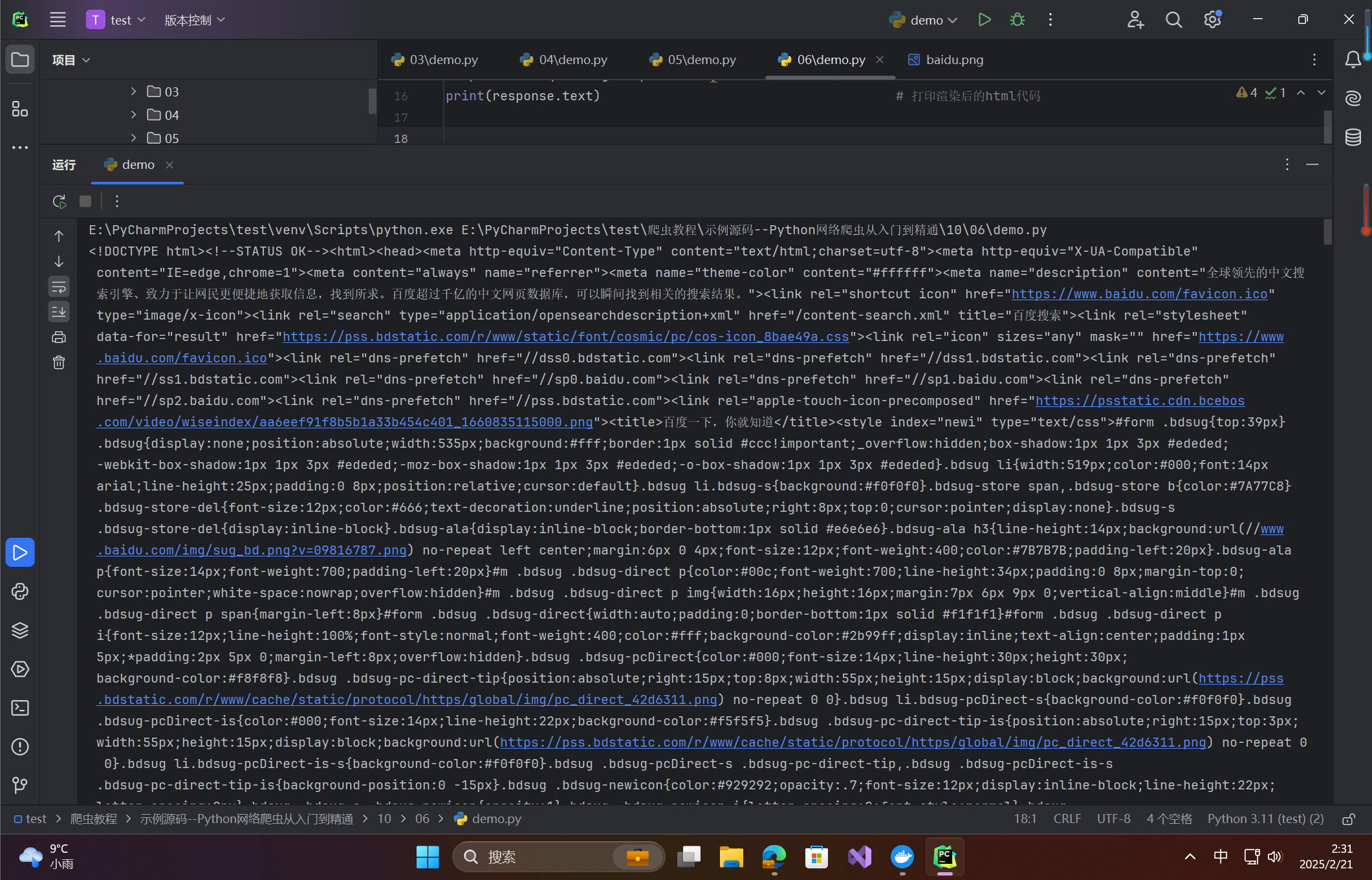Toggle soft-wrap in the console output
The image size is (1372, 880).
pos(59,287)
